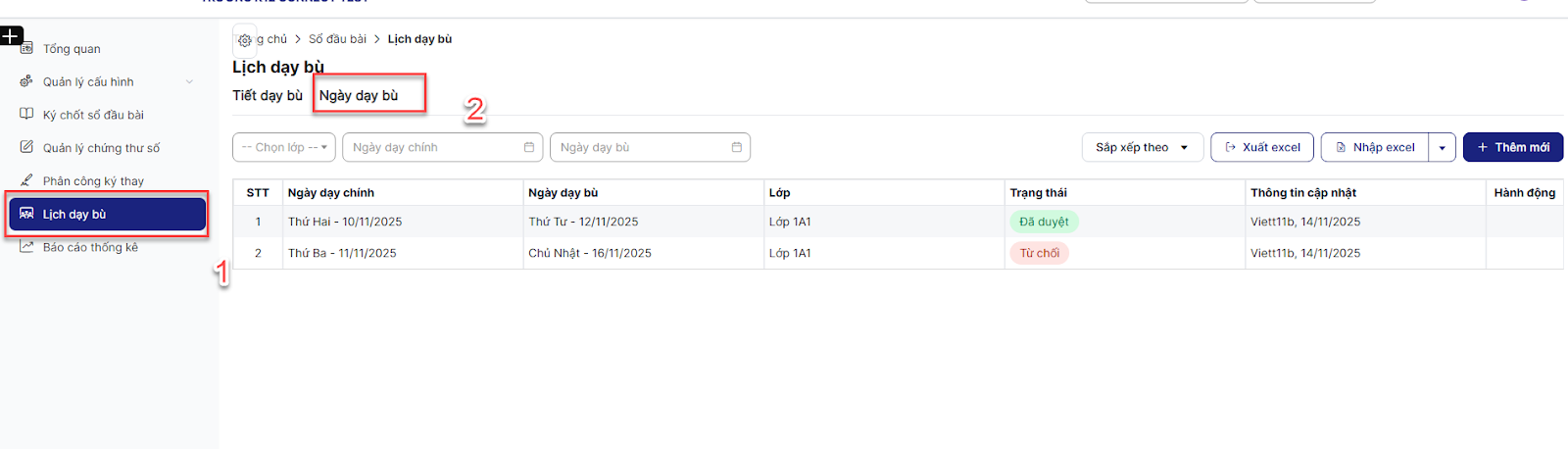
Task: Click the Từ chối status badge
Action: click(x=1039, y=253)
